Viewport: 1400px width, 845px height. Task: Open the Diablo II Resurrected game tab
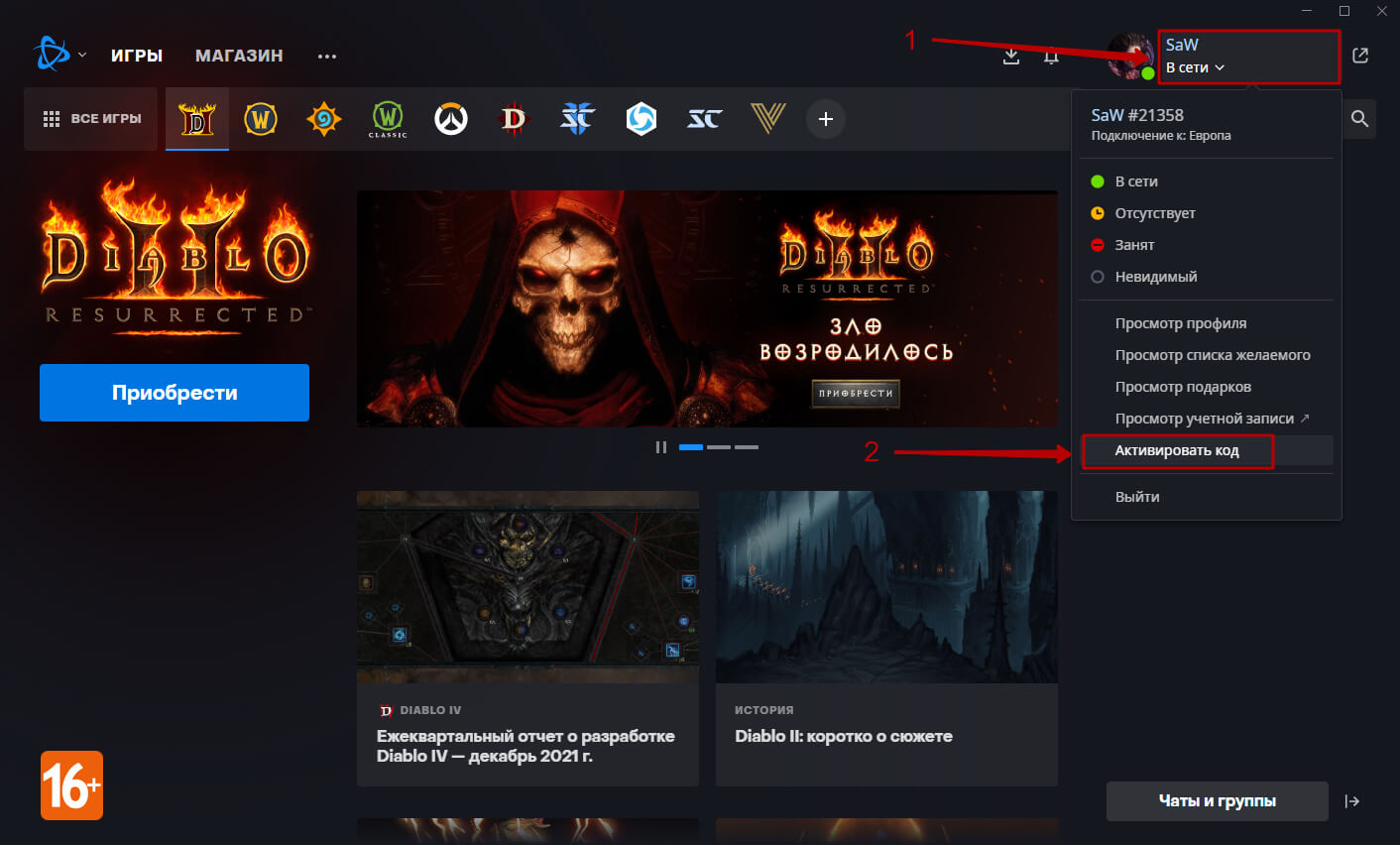197,119
